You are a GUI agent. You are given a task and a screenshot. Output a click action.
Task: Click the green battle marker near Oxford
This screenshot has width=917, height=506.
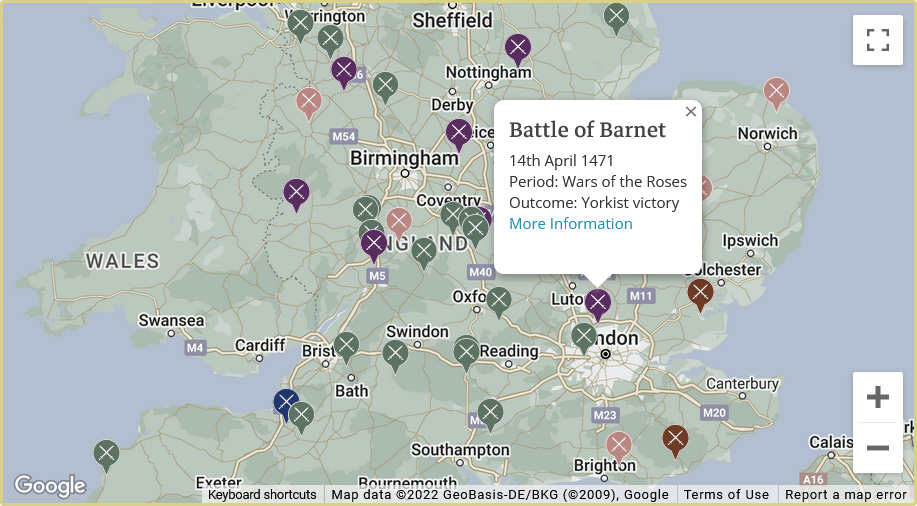(x=499, y=300)
